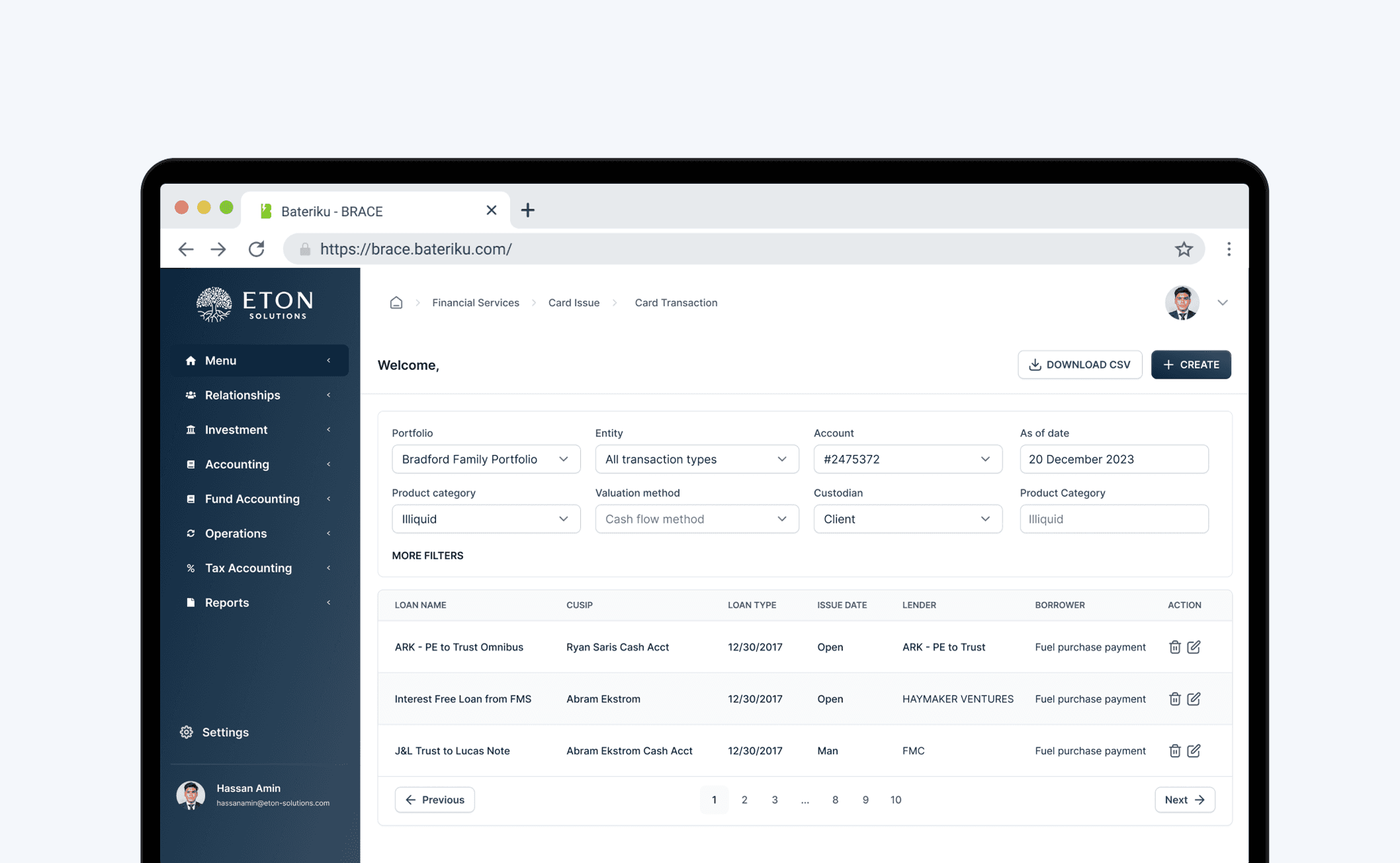This screenshot has width=1400, height=863.
Task: Bookmark page with the star icon
Action: (x=1184, y=249)
